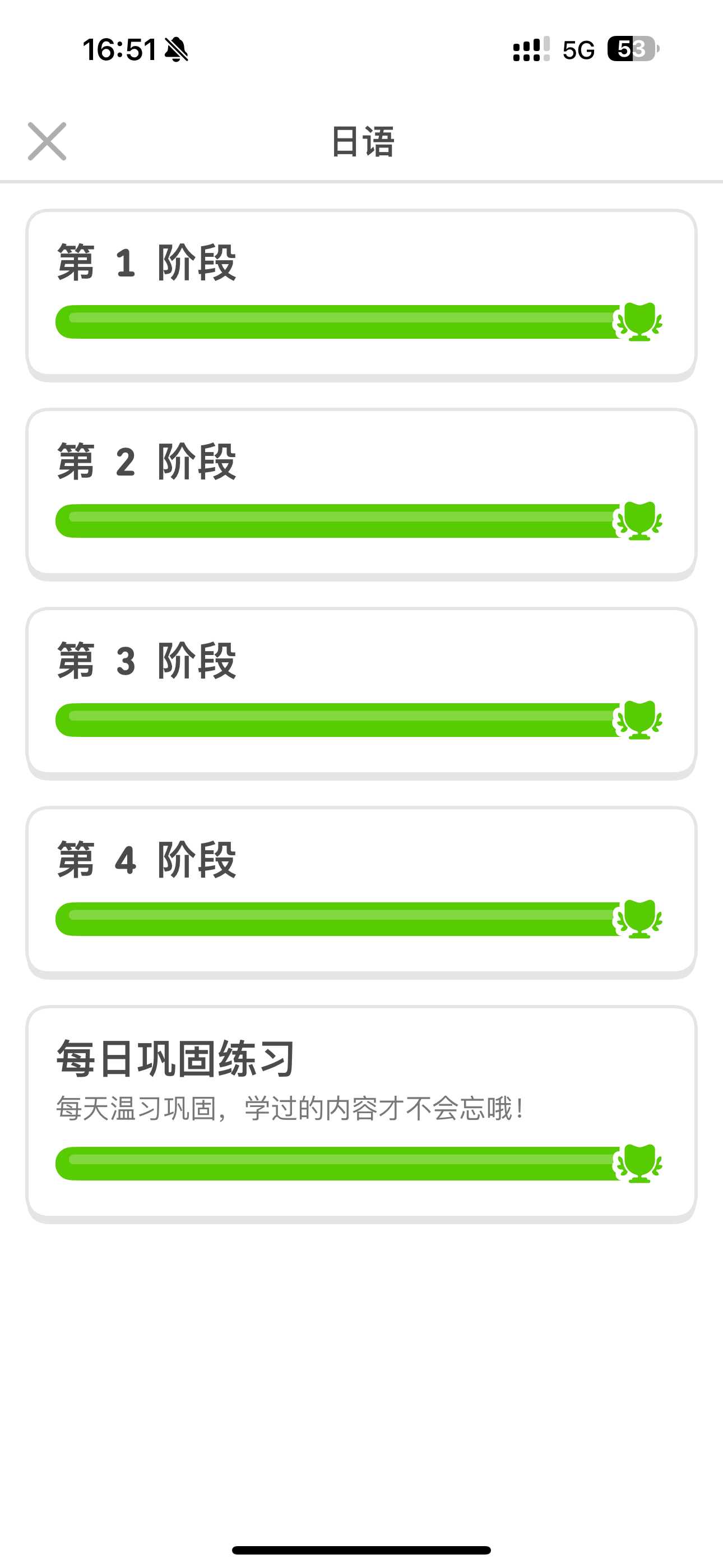Open the 第 1 阶段 section title

pos(147,263)
